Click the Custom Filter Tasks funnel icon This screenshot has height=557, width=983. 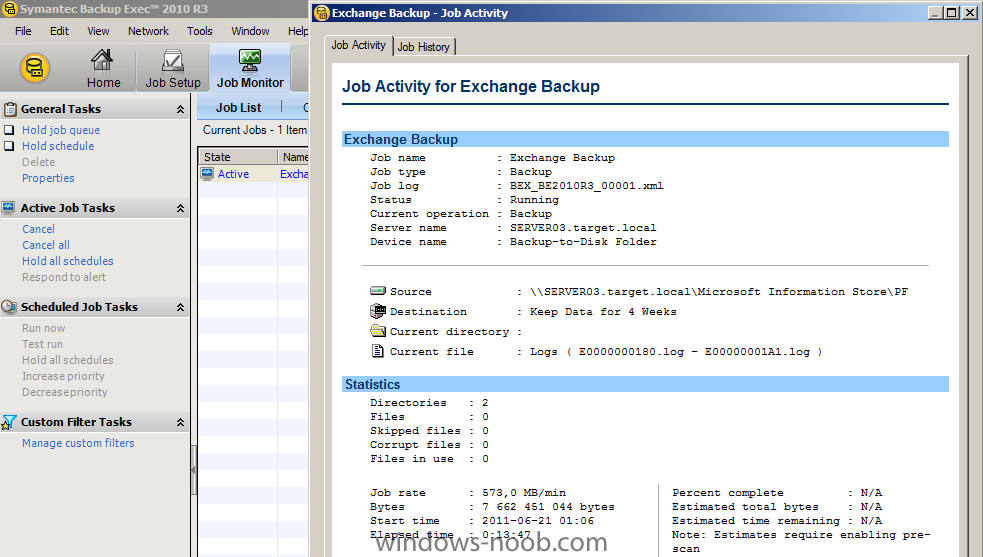(9, 422)
